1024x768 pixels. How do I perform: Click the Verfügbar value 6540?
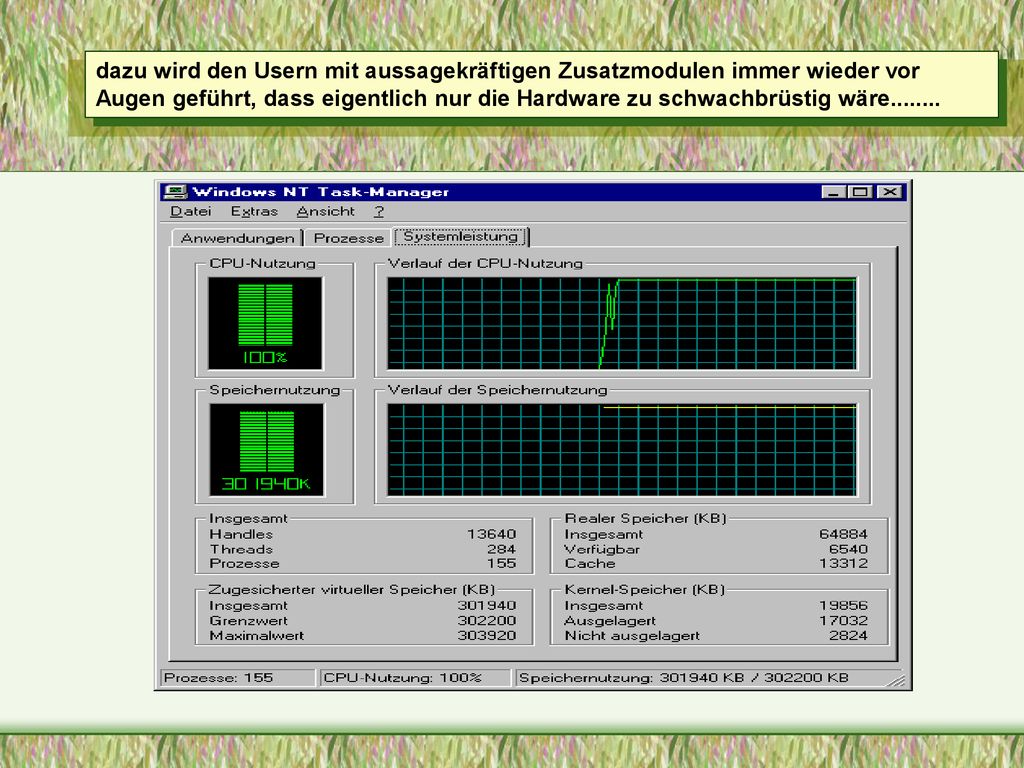848,549
